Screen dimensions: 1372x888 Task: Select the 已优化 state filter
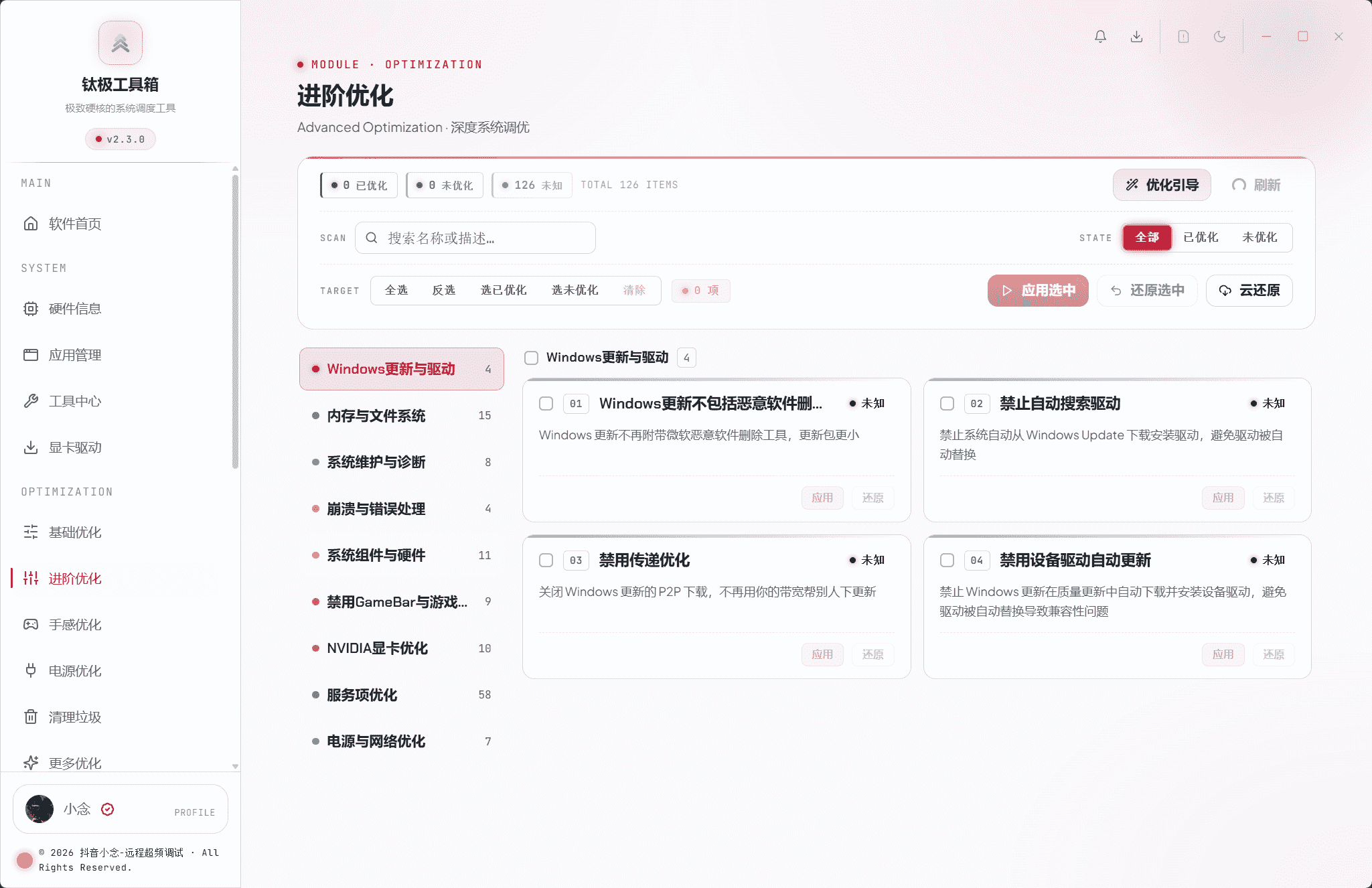coord(1201,238)
